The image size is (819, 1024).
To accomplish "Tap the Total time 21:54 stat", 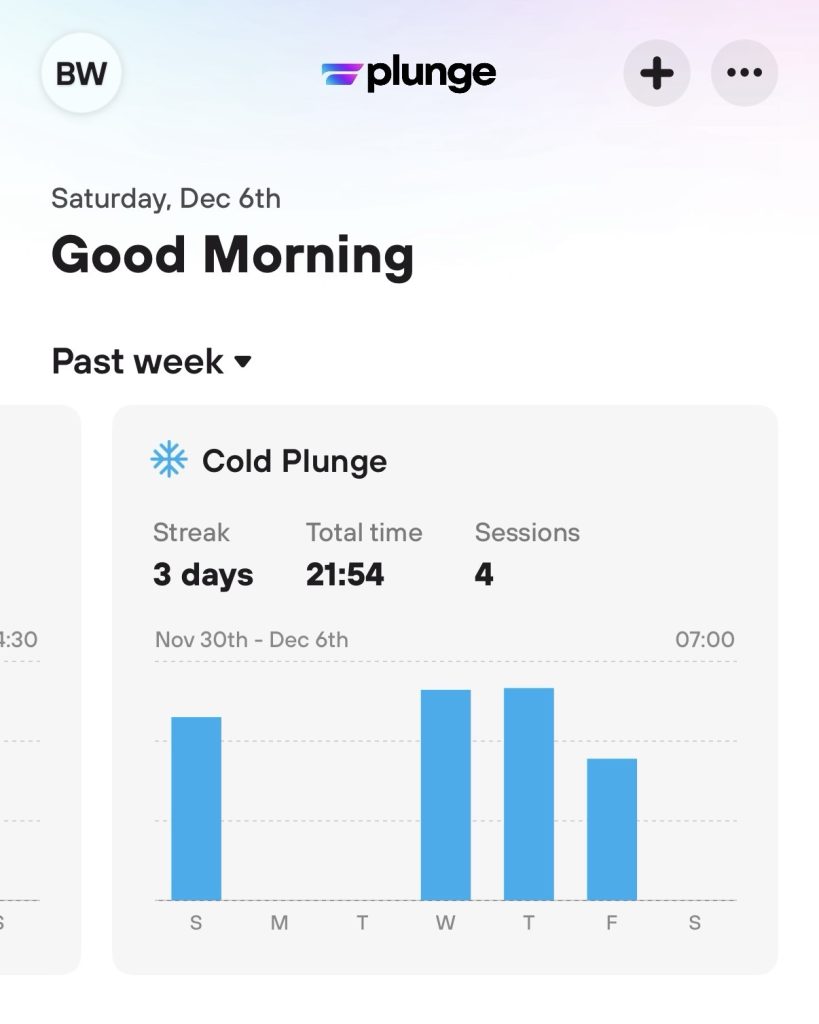I will [x=363, y=556].
